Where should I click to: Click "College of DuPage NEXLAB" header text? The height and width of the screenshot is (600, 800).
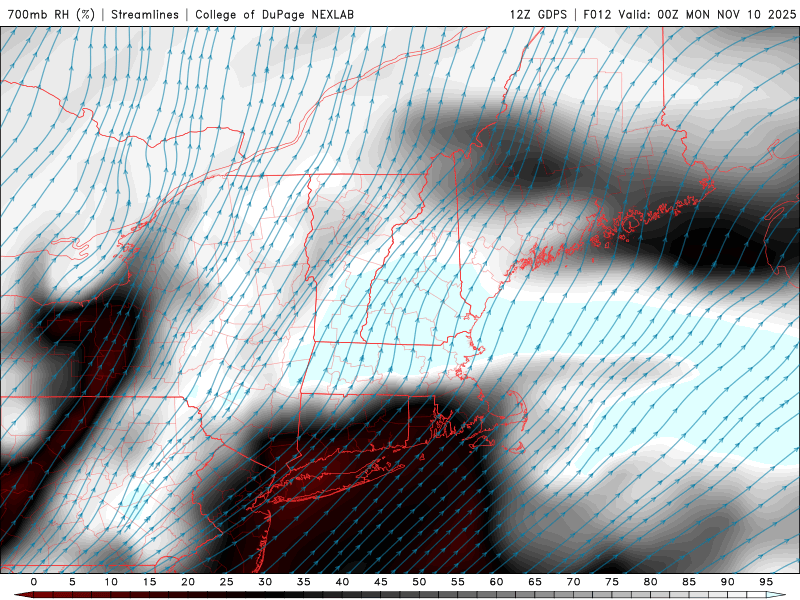[x=274, y=14]
